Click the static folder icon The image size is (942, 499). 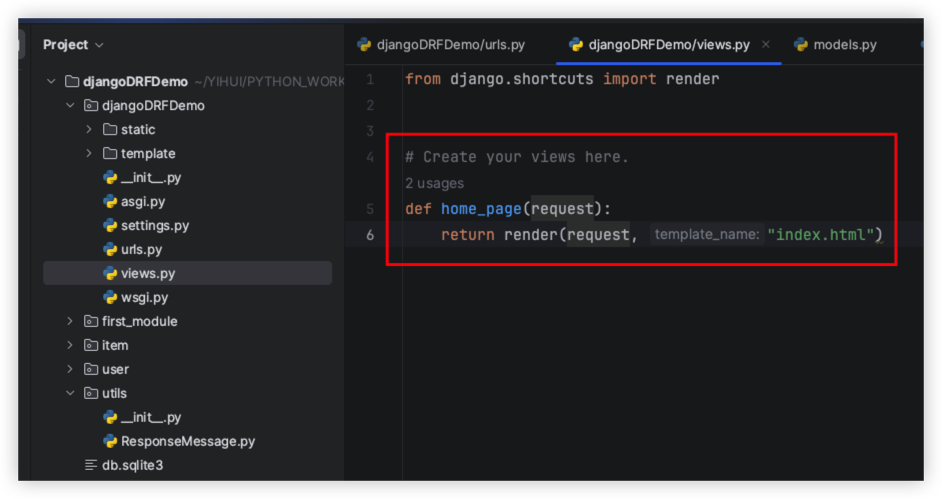tap(110, 130)
